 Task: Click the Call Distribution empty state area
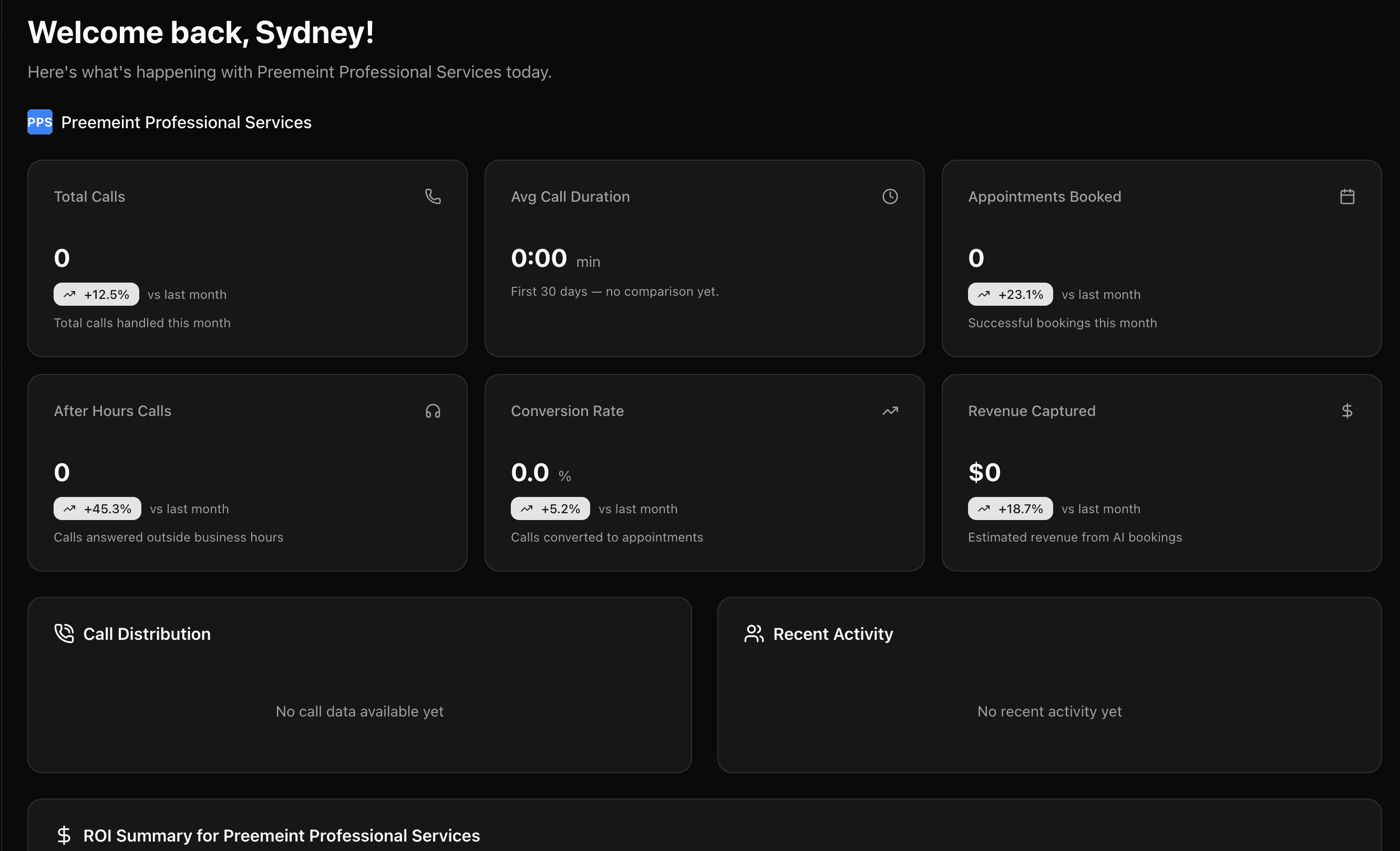click(x=359, y=711)
